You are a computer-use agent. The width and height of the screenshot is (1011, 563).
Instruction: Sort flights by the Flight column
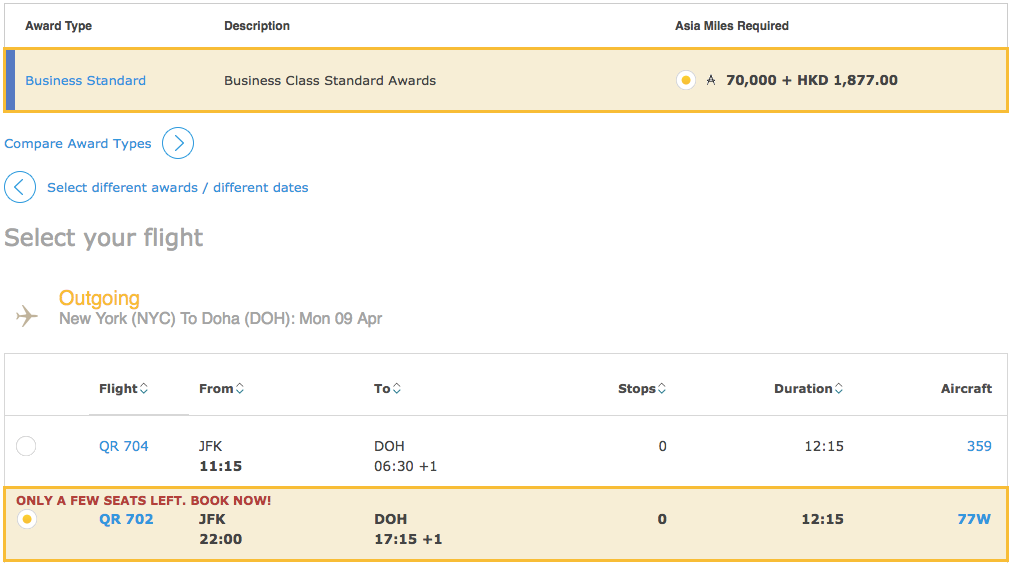[x=123, y=389]
